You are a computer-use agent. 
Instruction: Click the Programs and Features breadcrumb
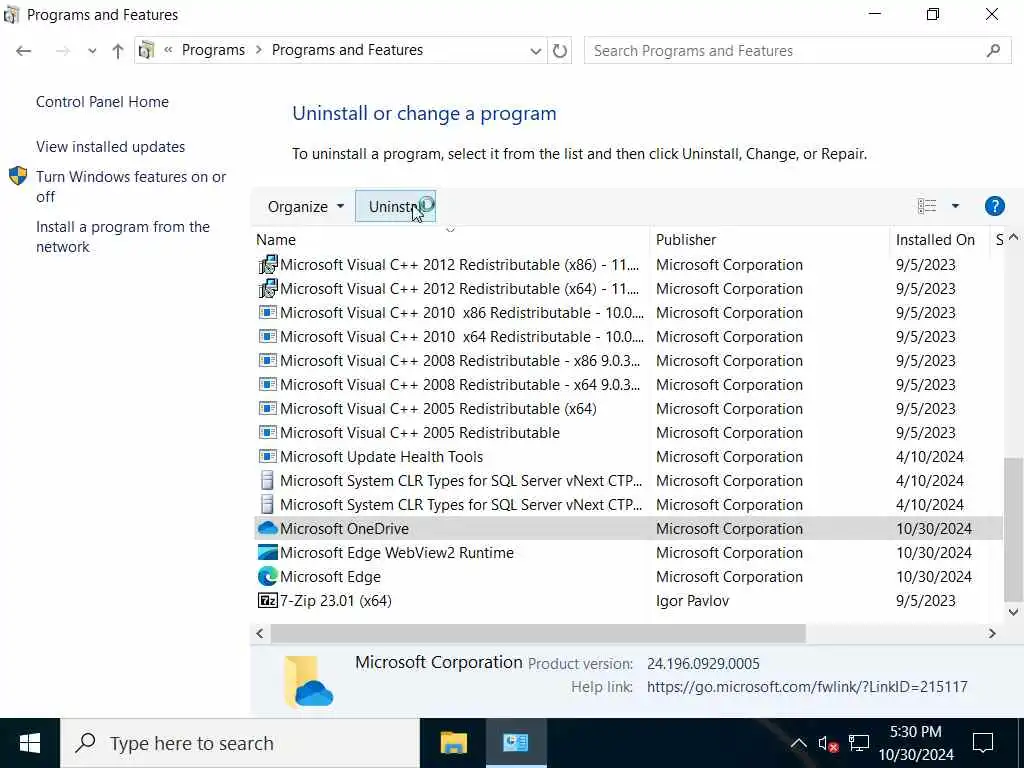tap(347, 50)
